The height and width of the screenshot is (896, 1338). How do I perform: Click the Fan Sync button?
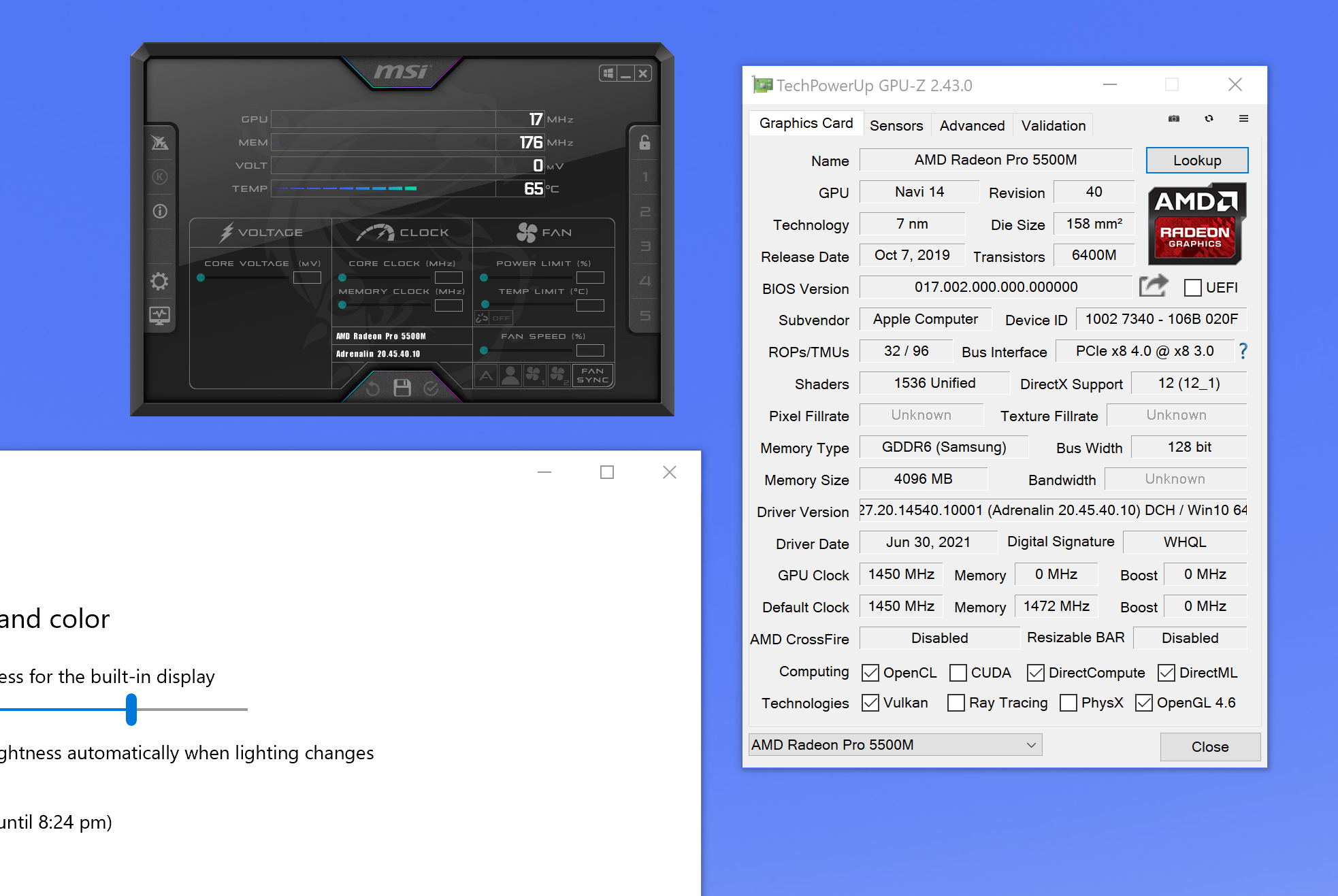593,376
